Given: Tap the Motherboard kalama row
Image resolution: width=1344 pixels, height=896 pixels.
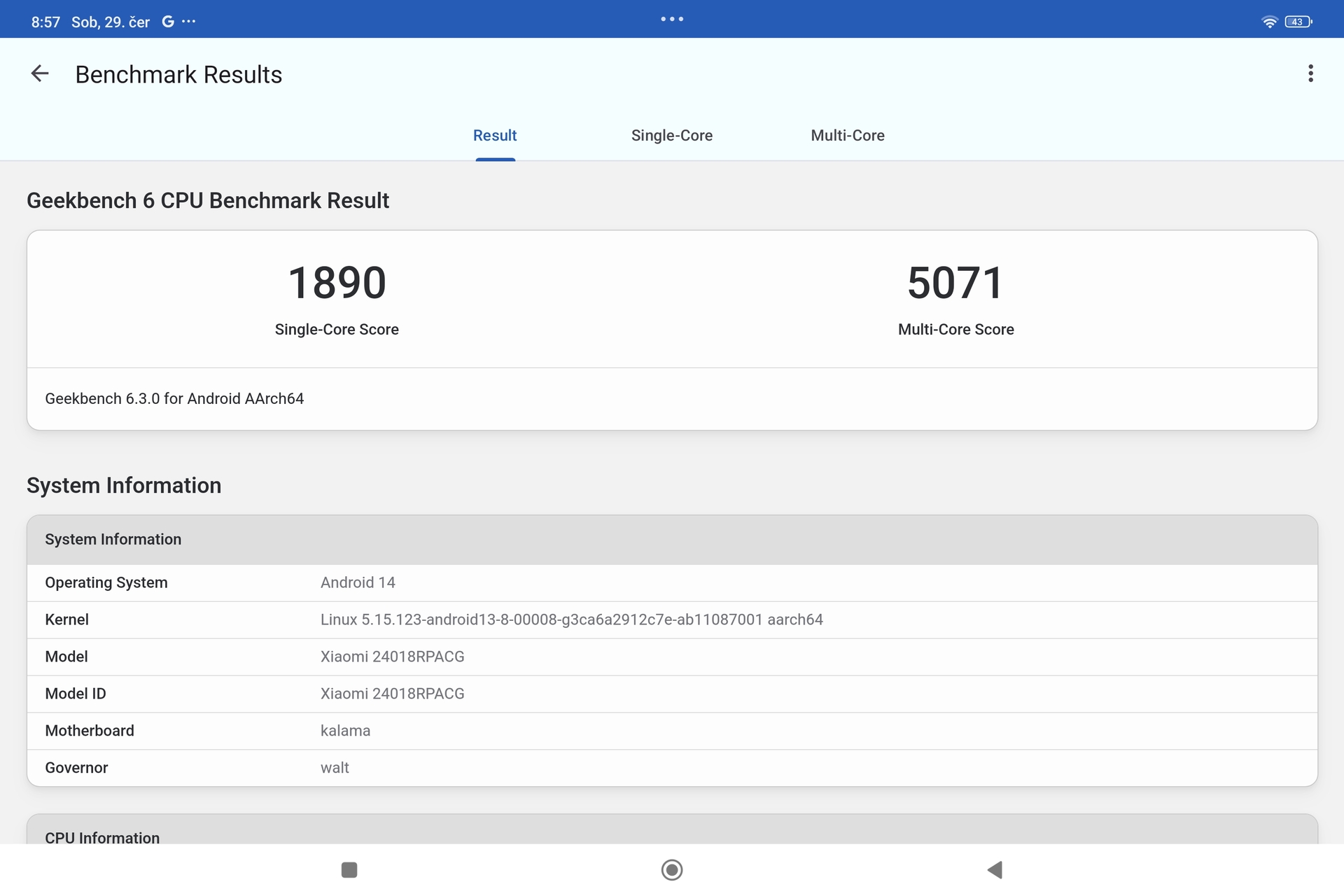Looking at the screenshot, I should click(x=671, y=730).
